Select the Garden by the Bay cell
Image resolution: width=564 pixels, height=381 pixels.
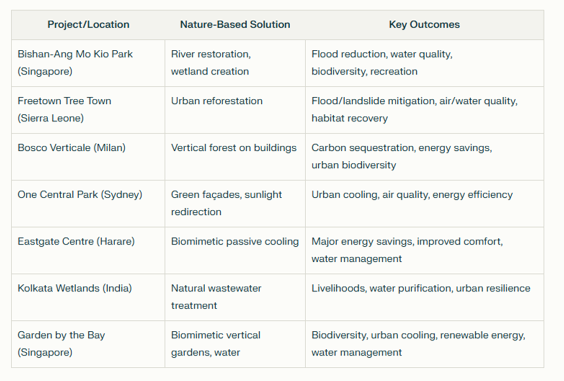[88, 344]
